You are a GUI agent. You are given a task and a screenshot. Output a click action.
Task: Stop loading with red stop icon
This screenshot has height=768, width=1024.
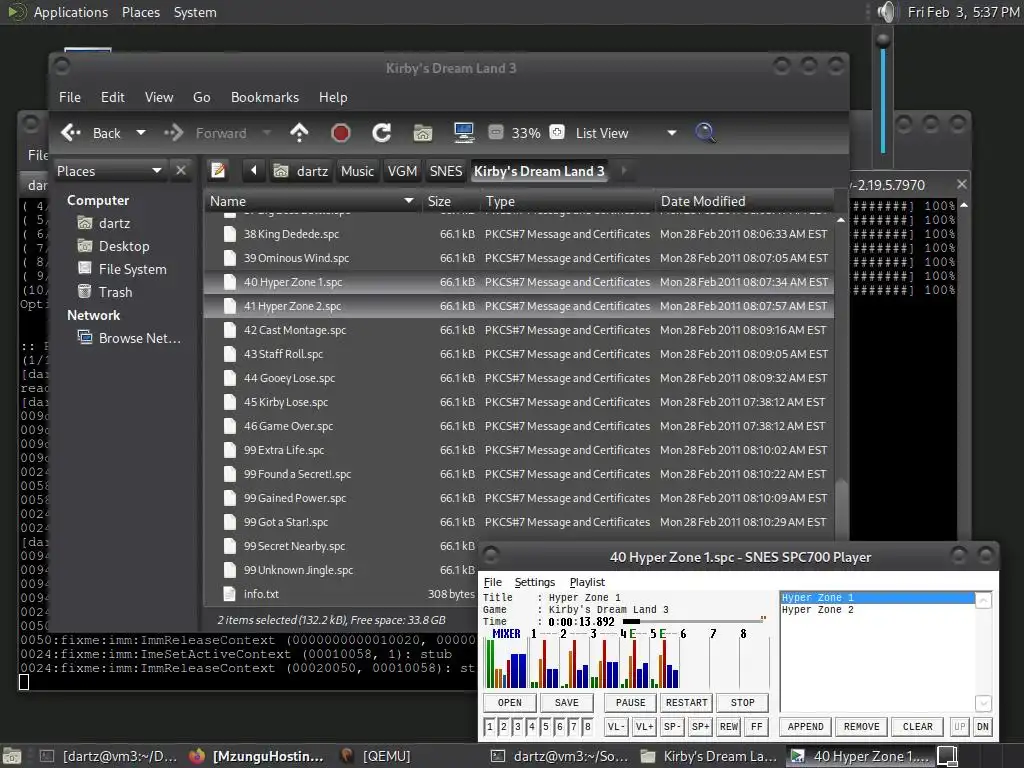pyautogui.click(x=340, y=133)
